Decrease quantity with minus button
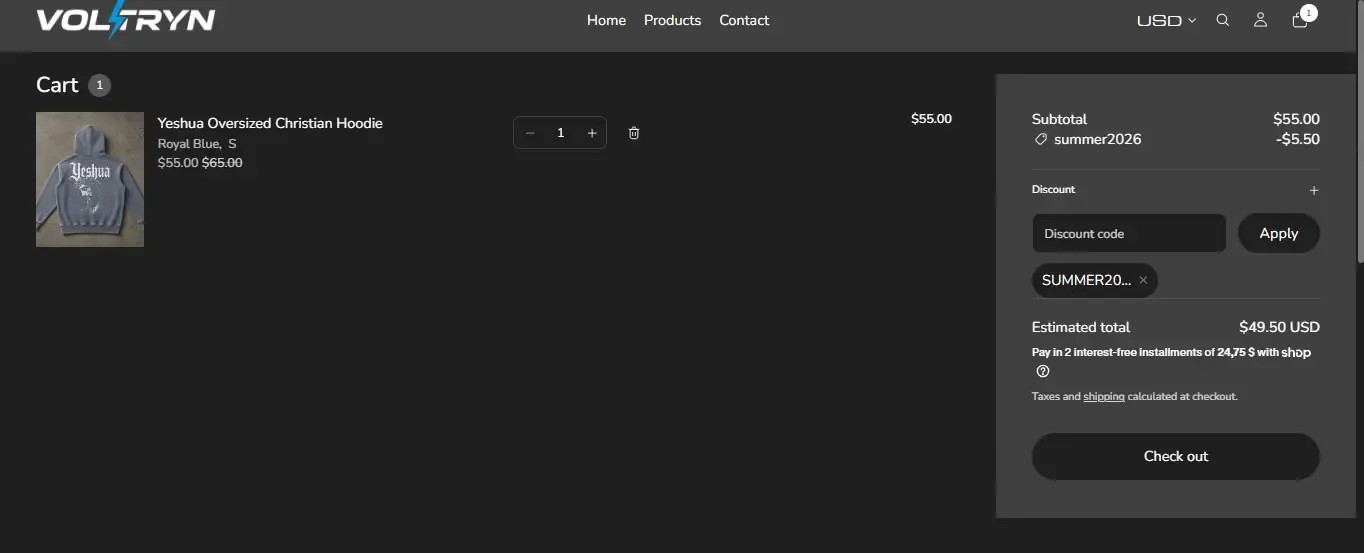The image size is (1364, 553). click(x=530, y=133)
